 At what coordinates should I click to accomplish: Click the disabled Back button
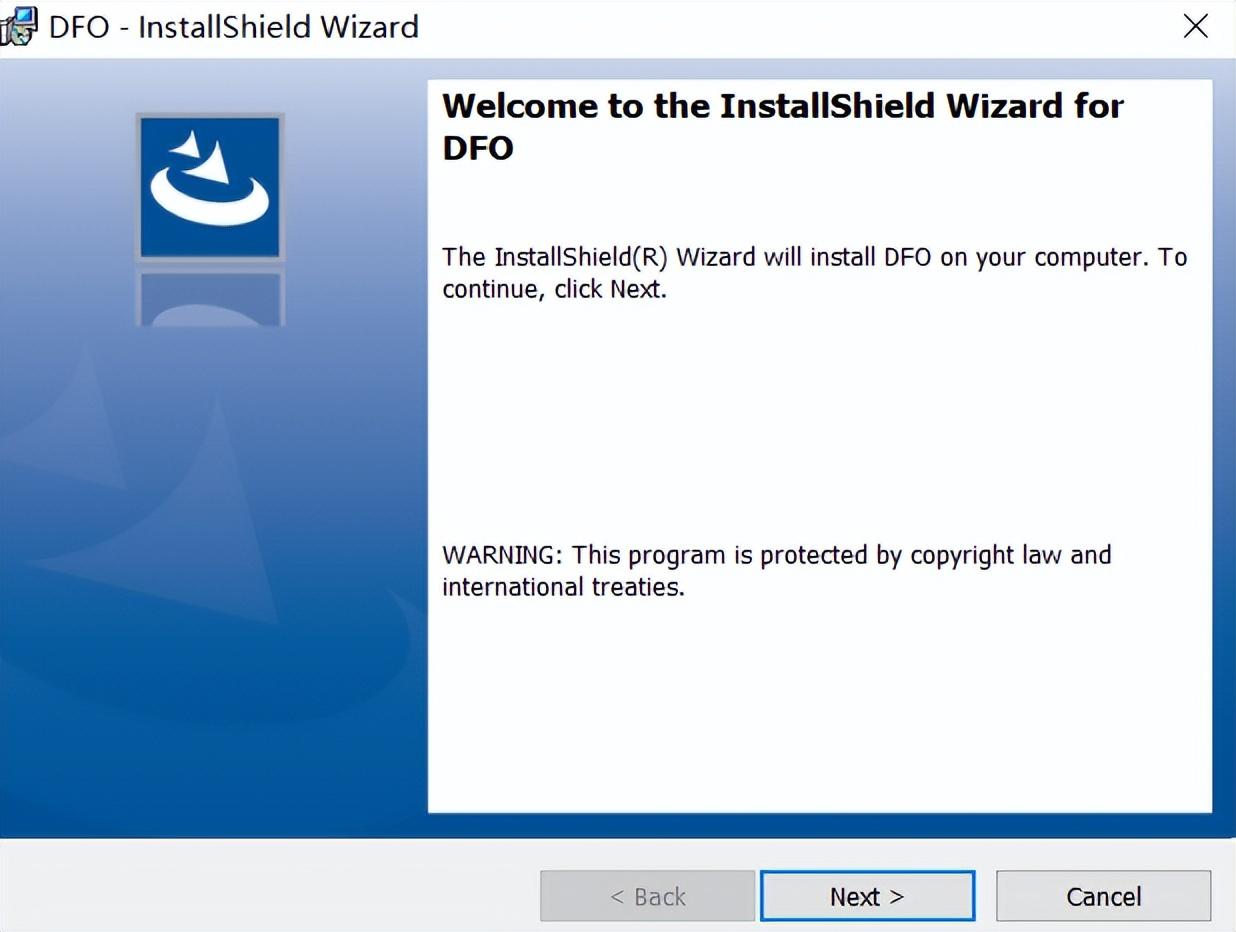point(647,896)
